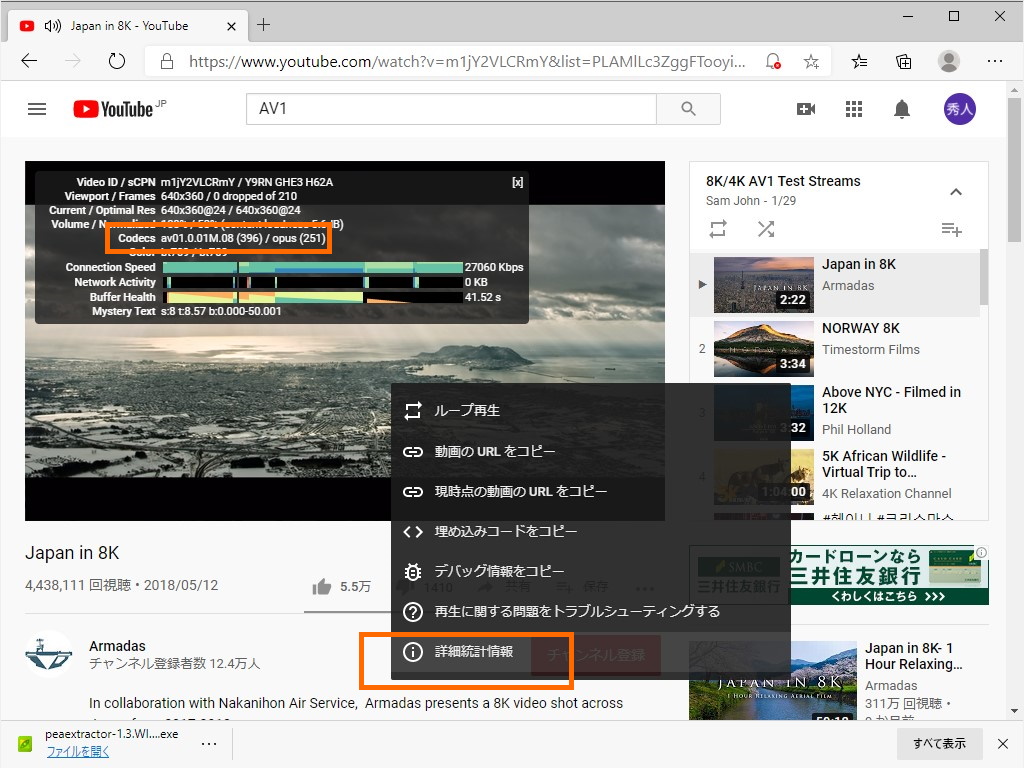Reload the page with the refresh icon
The image size is (1024, 768).
pyautogui.click(x=117, y=61)
